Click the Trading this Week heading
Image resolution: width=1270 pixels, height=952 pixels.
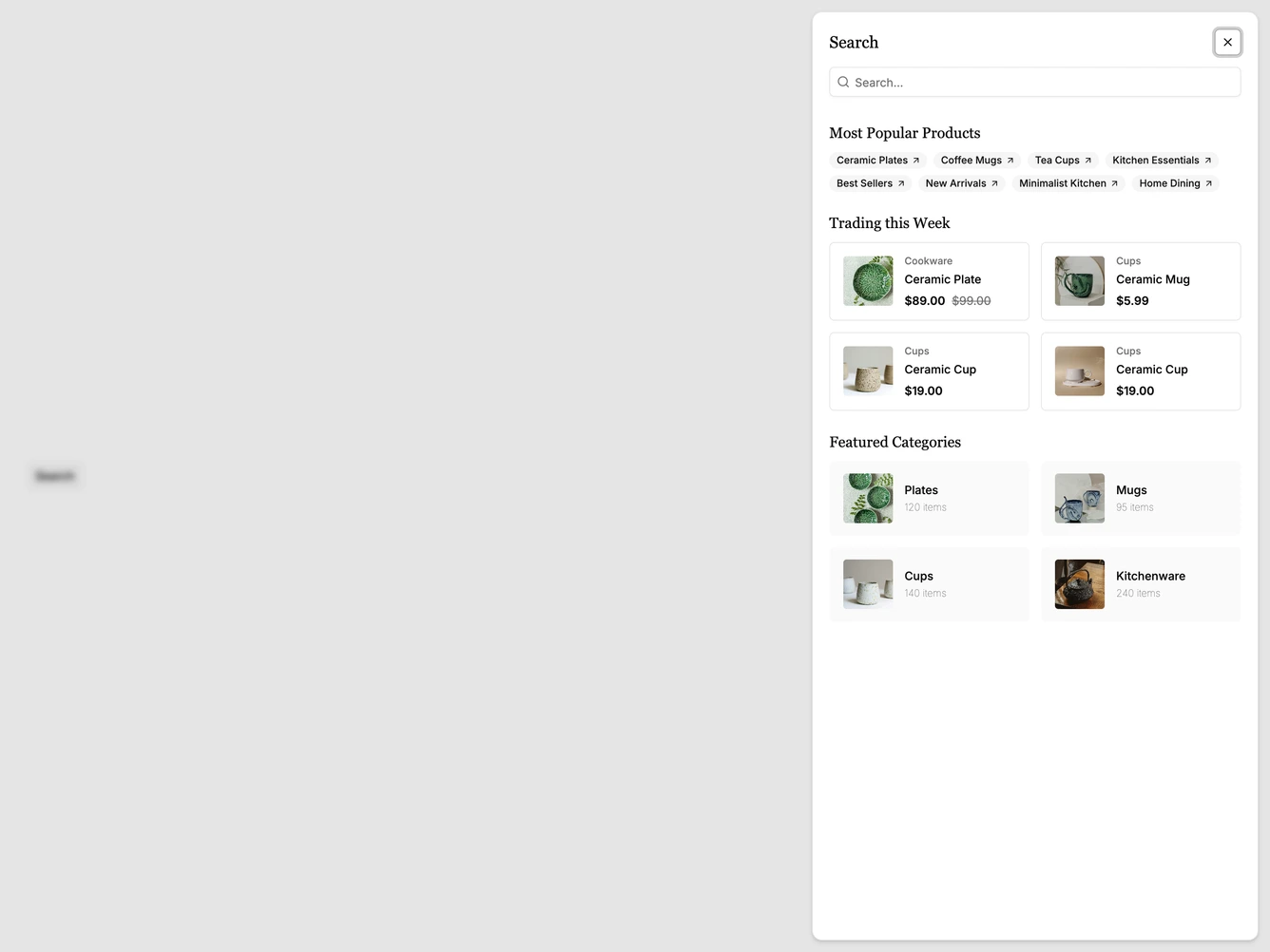click(889, 223)
